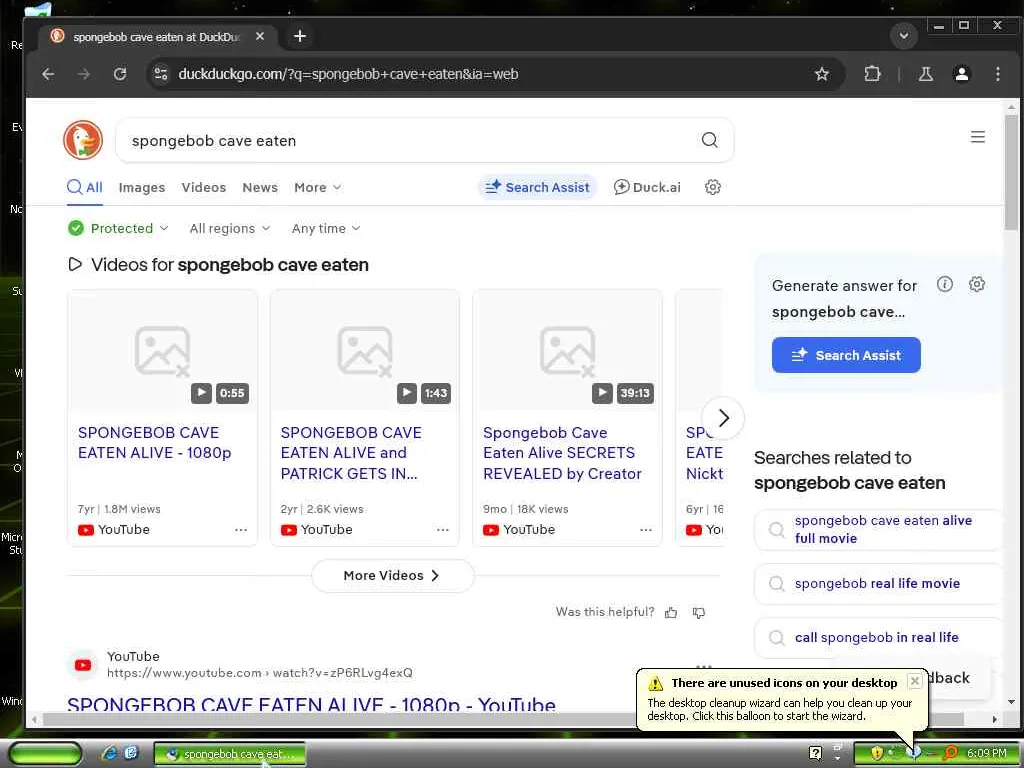This screenshot has height=768, width=1024.
Task: Open a new tab with plus button
Action: coord(300,36)
